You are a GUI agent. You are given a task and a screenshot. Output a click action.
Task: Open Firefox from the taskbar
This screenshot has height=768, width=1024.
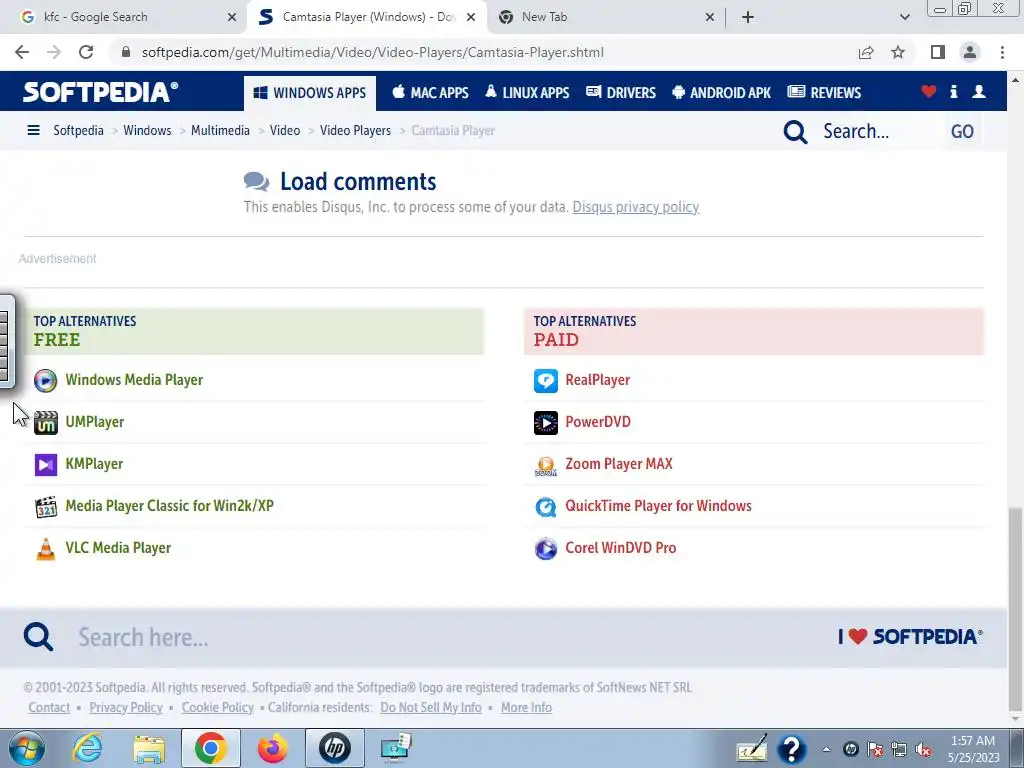click(272, 748)
